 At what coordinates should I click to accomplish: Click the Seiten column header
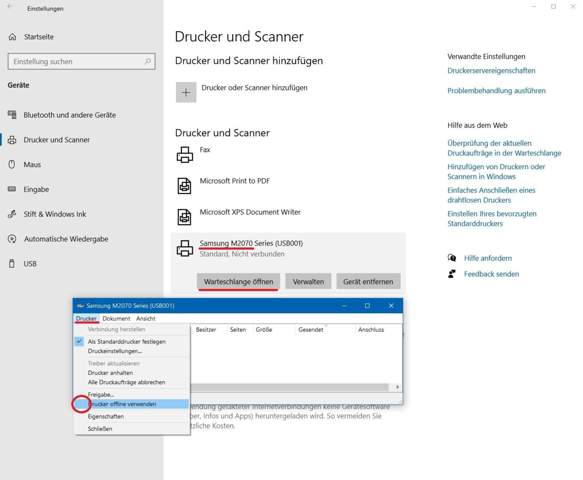pyautogui.click(x=238, y=330)
